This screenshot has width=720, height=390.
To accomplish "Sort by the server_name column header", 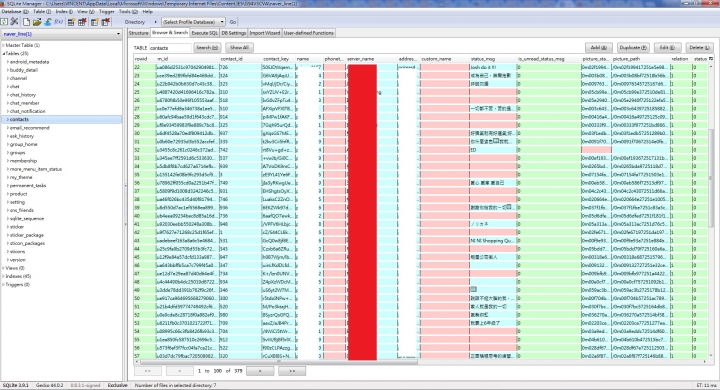I will click(x=371, y=59).
